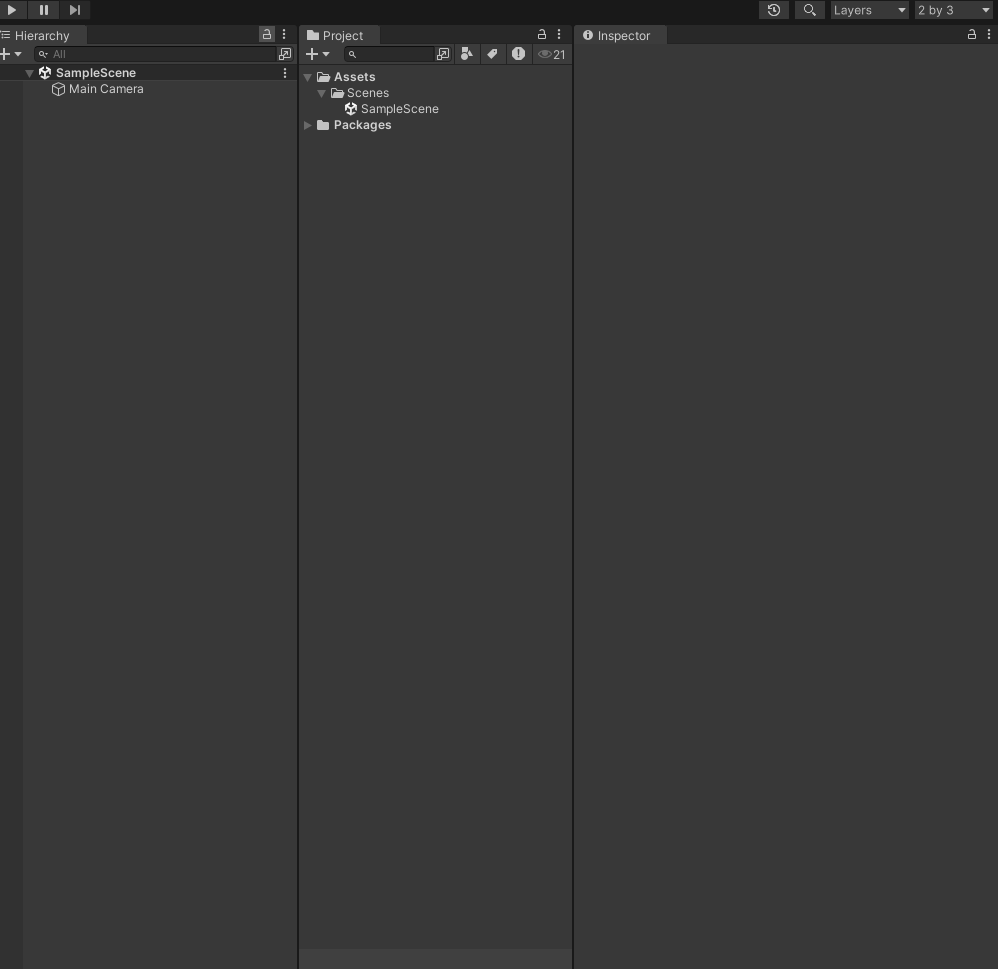
Task: Switch to the Hierarchy tab
Action: (42, 36)
